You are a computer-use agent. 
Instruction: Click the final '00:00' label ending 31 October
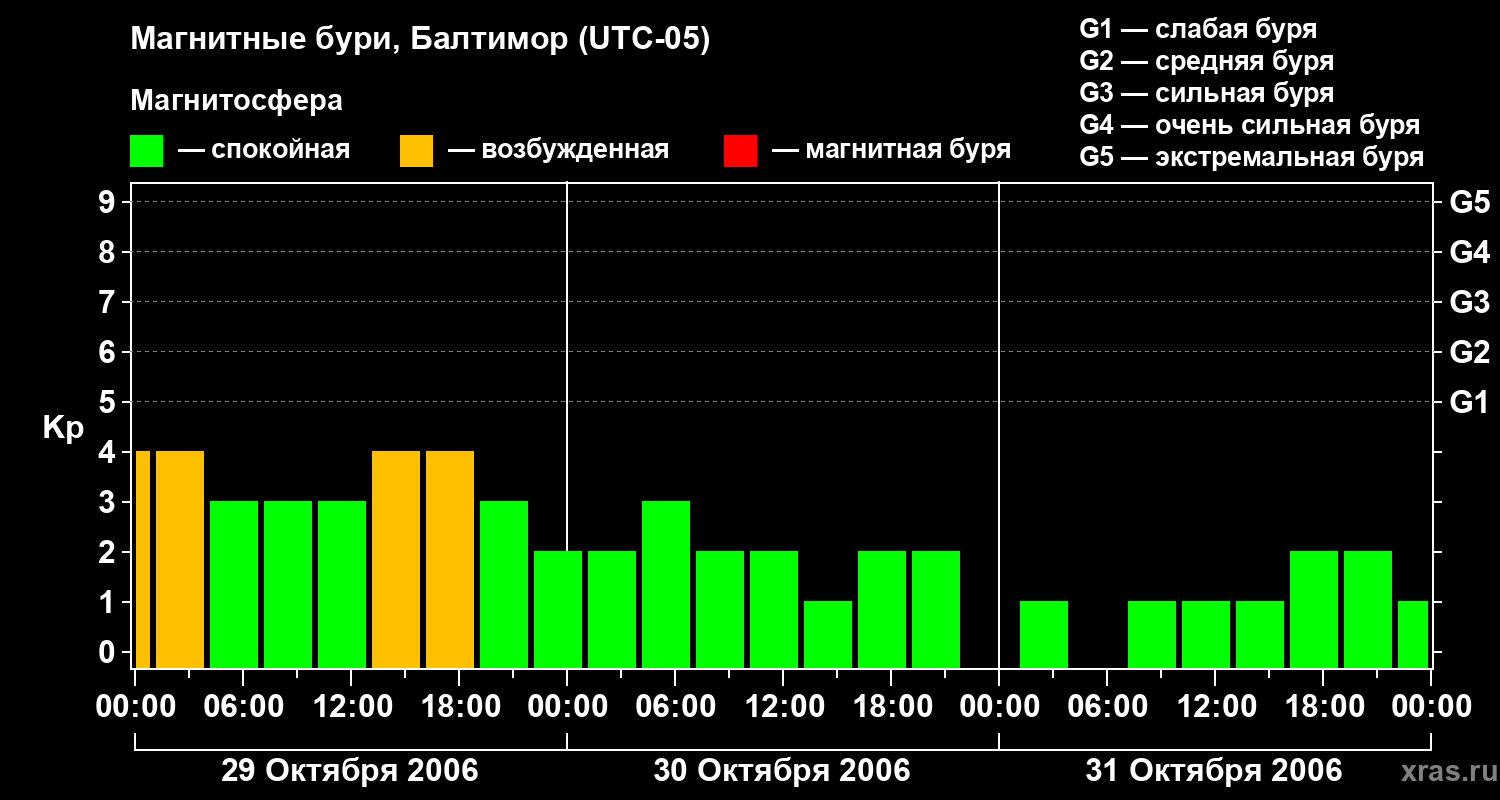1431,707
